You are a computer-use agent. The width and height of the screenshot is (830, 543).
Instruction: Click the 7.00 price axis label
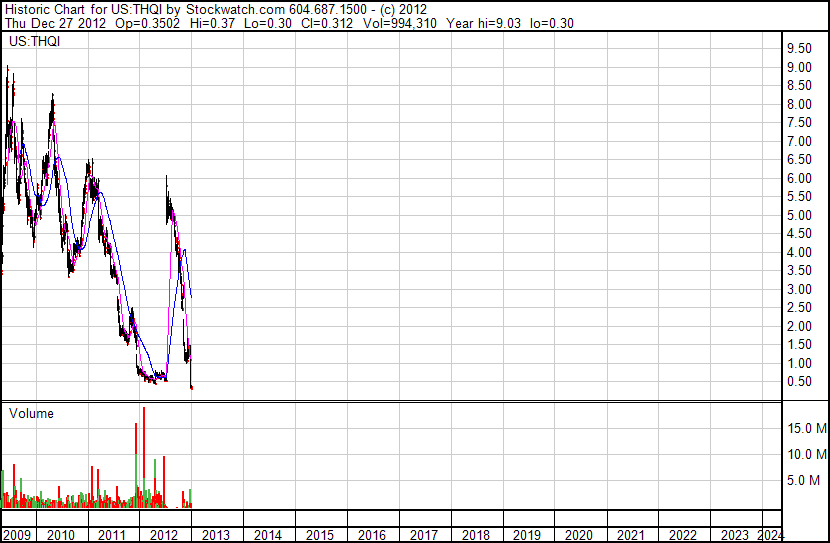click(799, 141)
